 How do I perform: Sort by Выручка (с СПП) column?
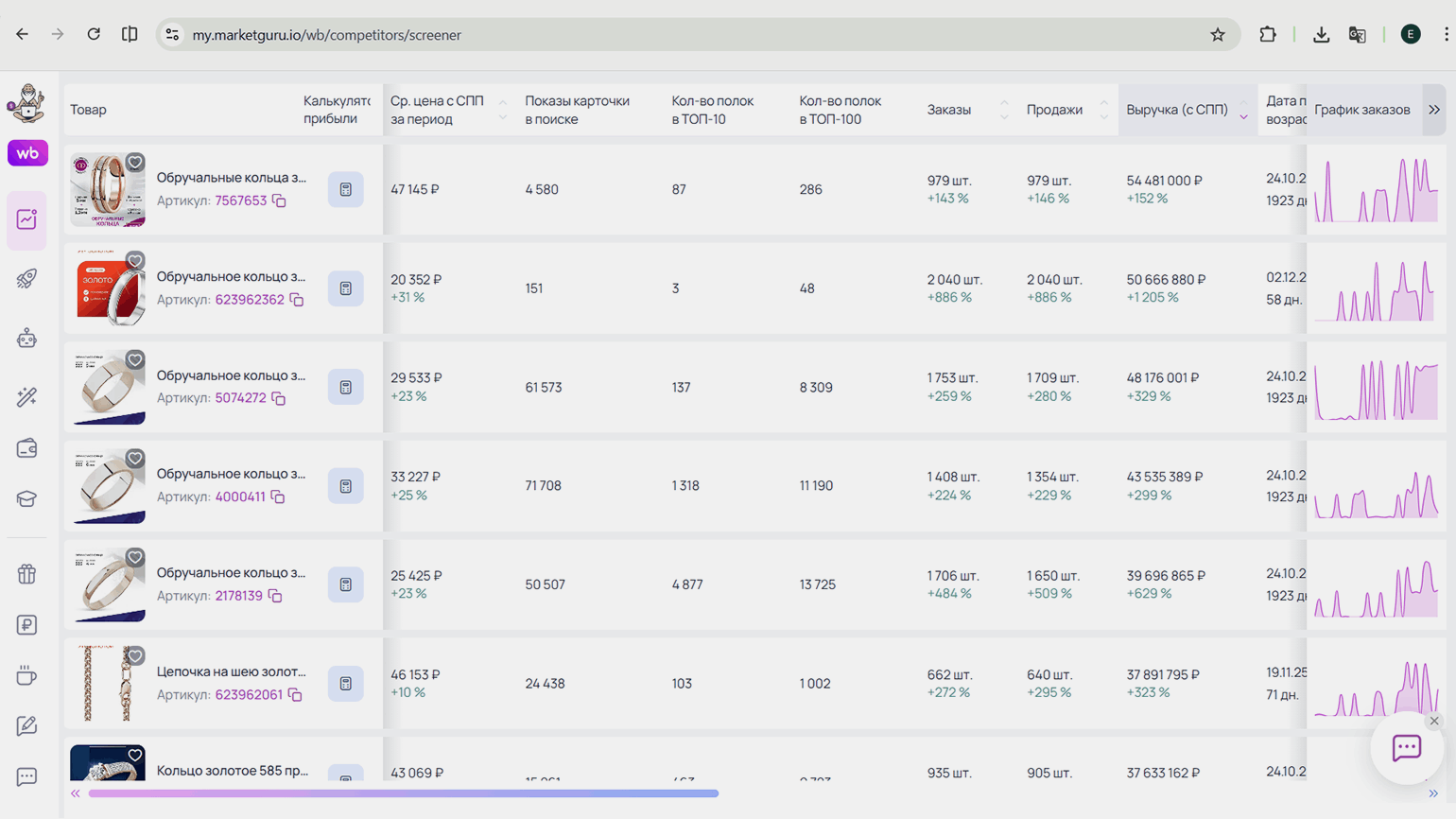[x=1177, y=110]
